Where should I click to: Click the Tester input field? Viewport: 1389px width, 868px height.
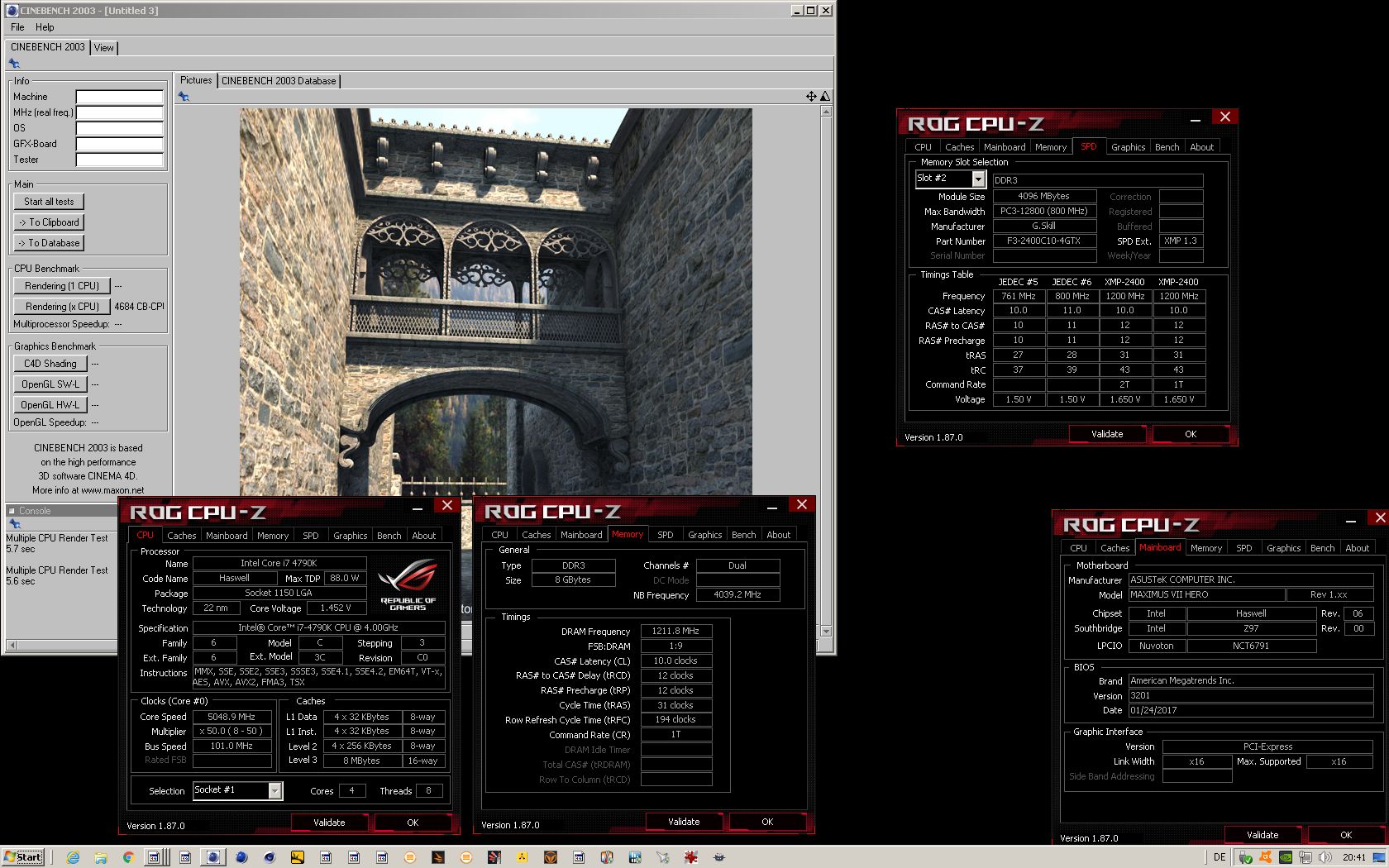[120, 160]
